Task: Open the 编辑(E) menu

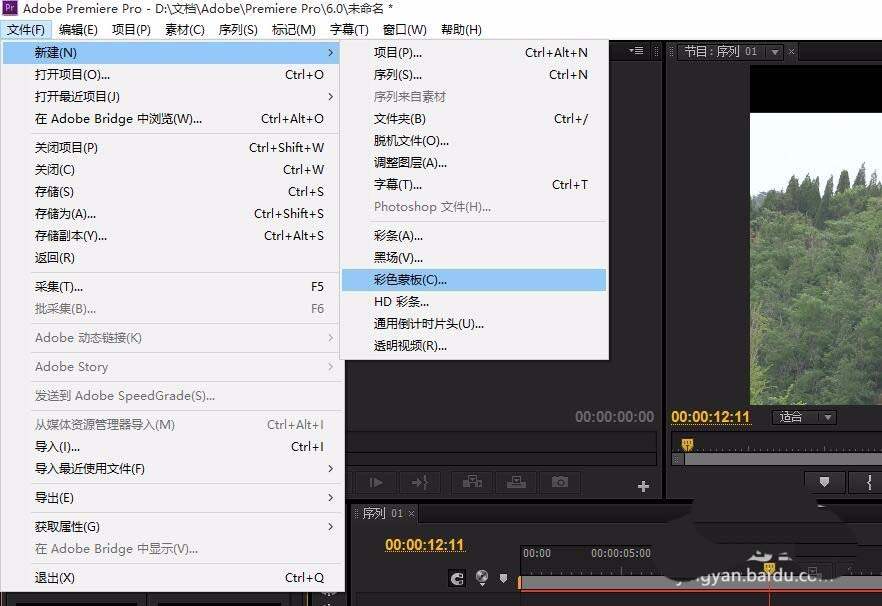Action: (x=78, y=30)
